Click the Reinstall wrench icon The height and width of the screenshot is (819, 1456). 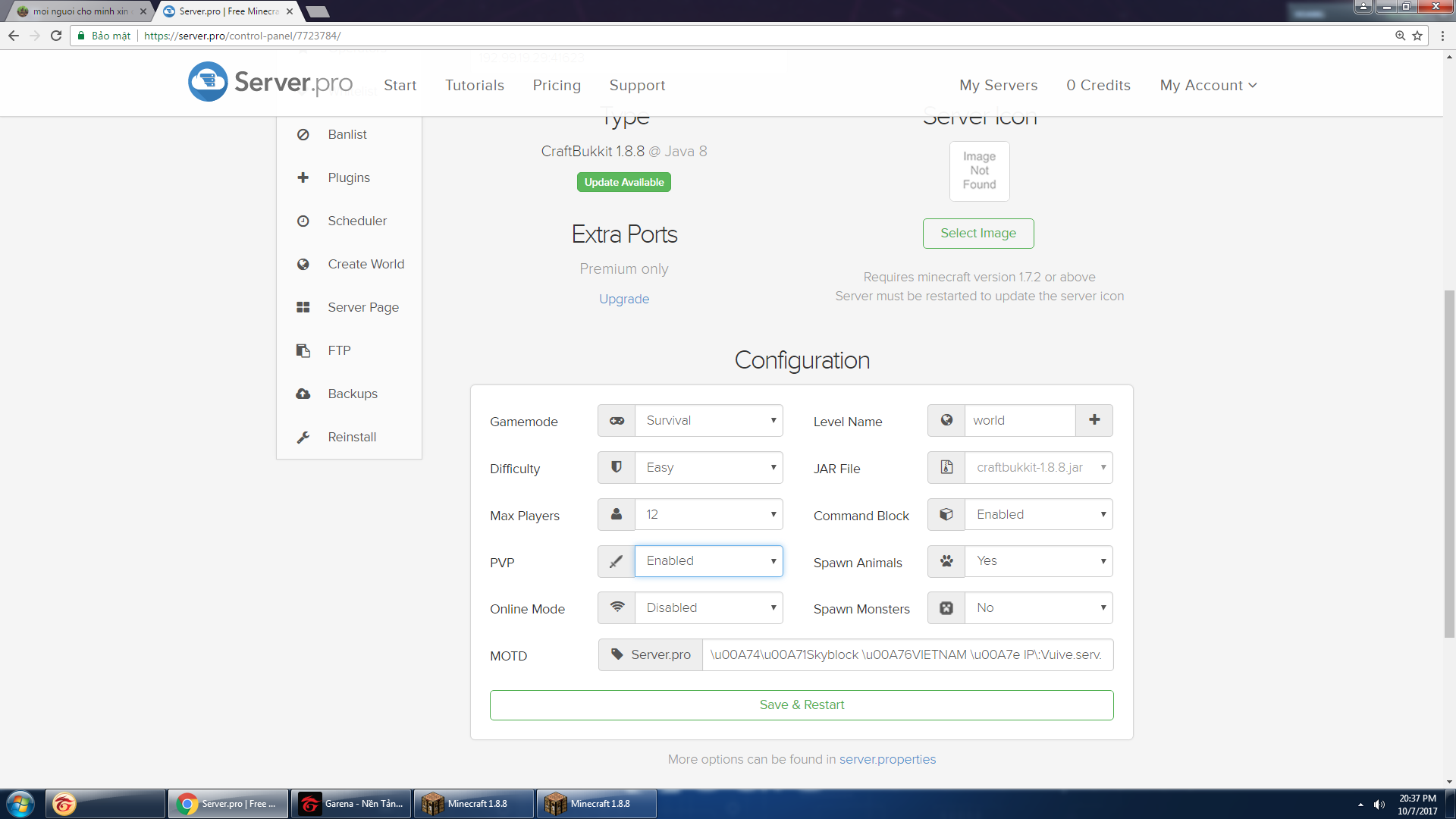pyautogui.click(x=303, y=437)
